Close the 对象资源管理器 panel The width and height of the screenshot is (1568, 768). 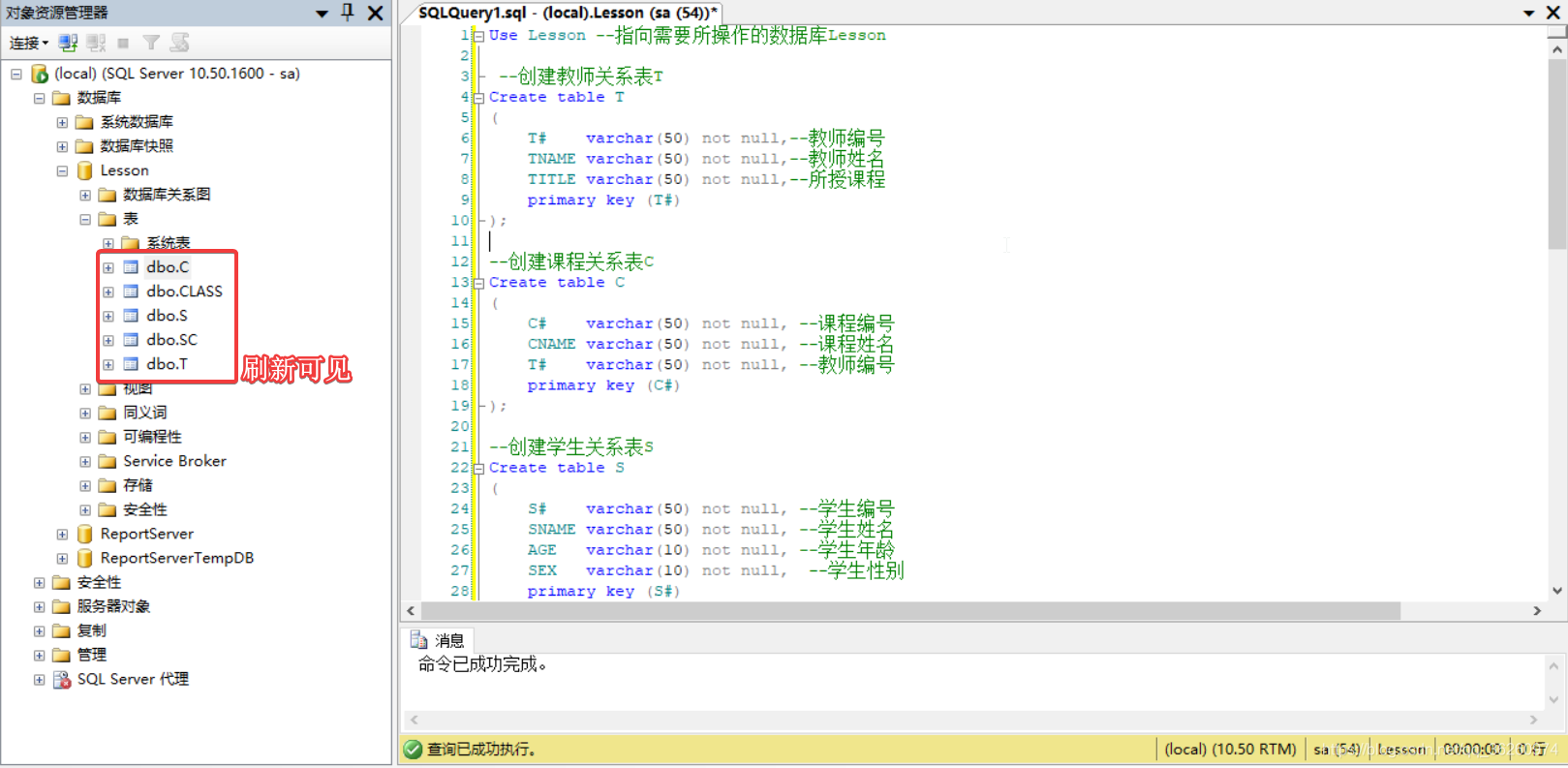(x=376, y=13)
